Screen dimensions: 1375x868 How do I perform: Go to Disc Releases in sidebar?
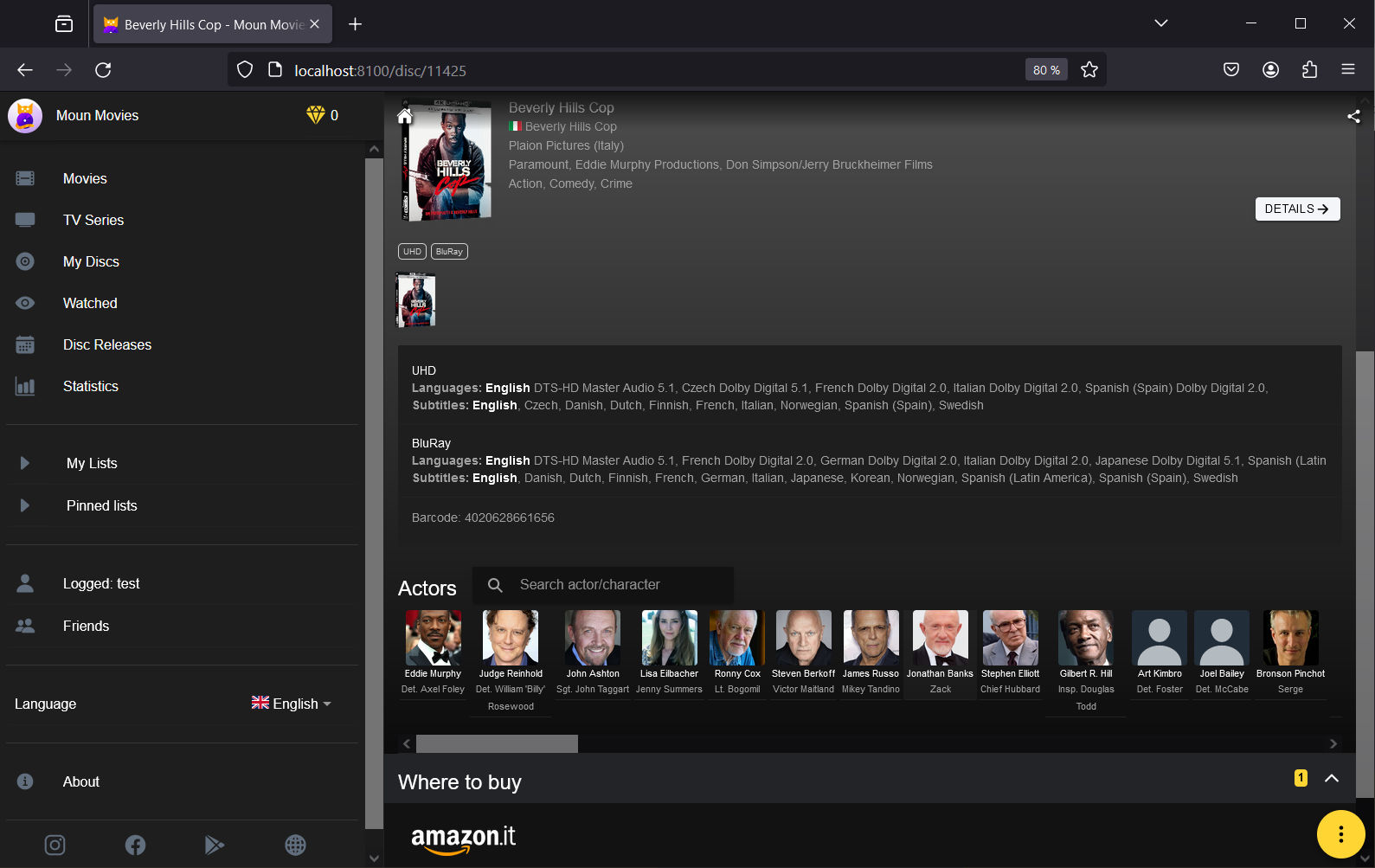point(106,344)
